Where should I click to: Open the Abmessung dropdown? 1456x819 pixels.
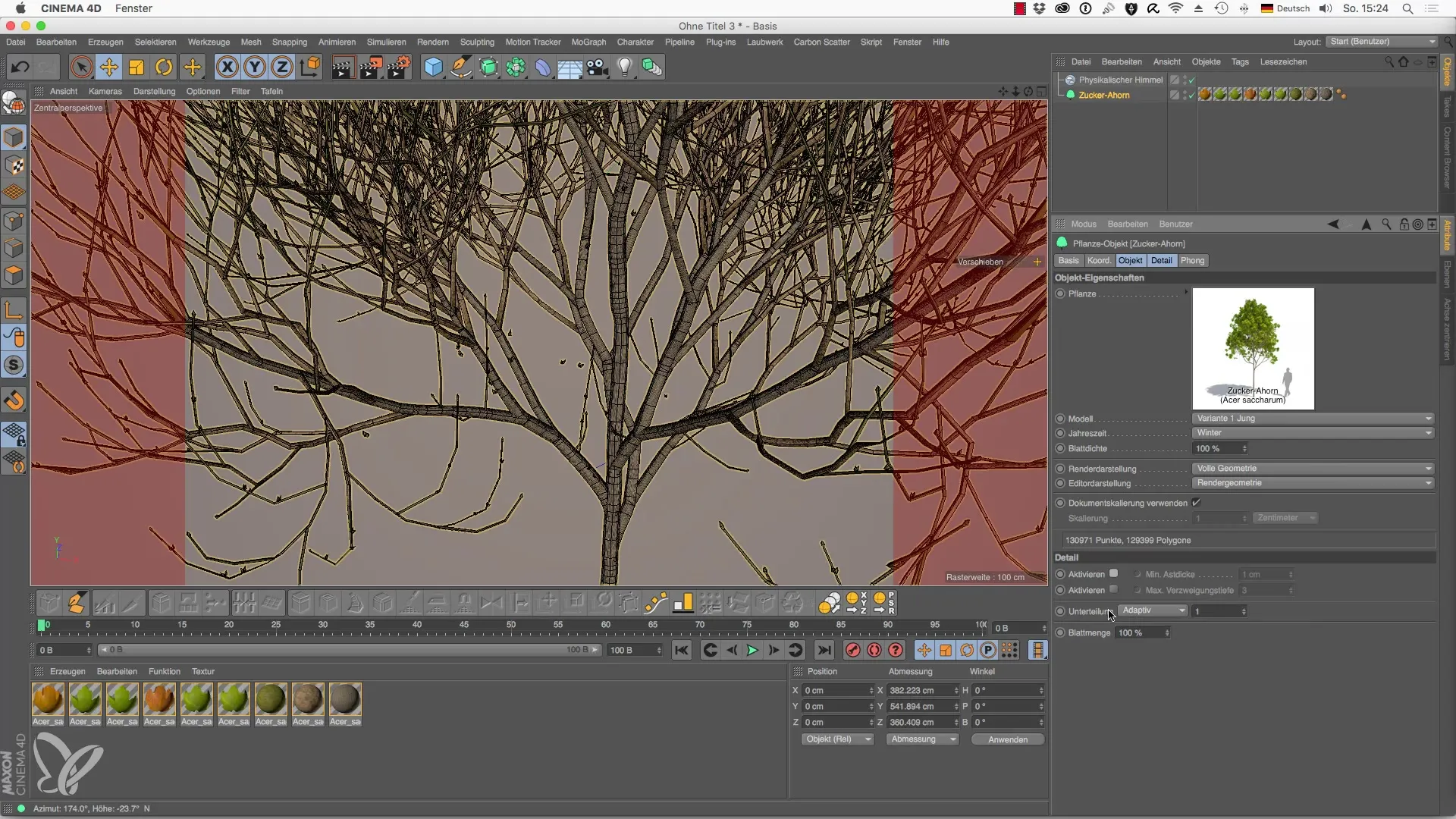pos(923,739)
